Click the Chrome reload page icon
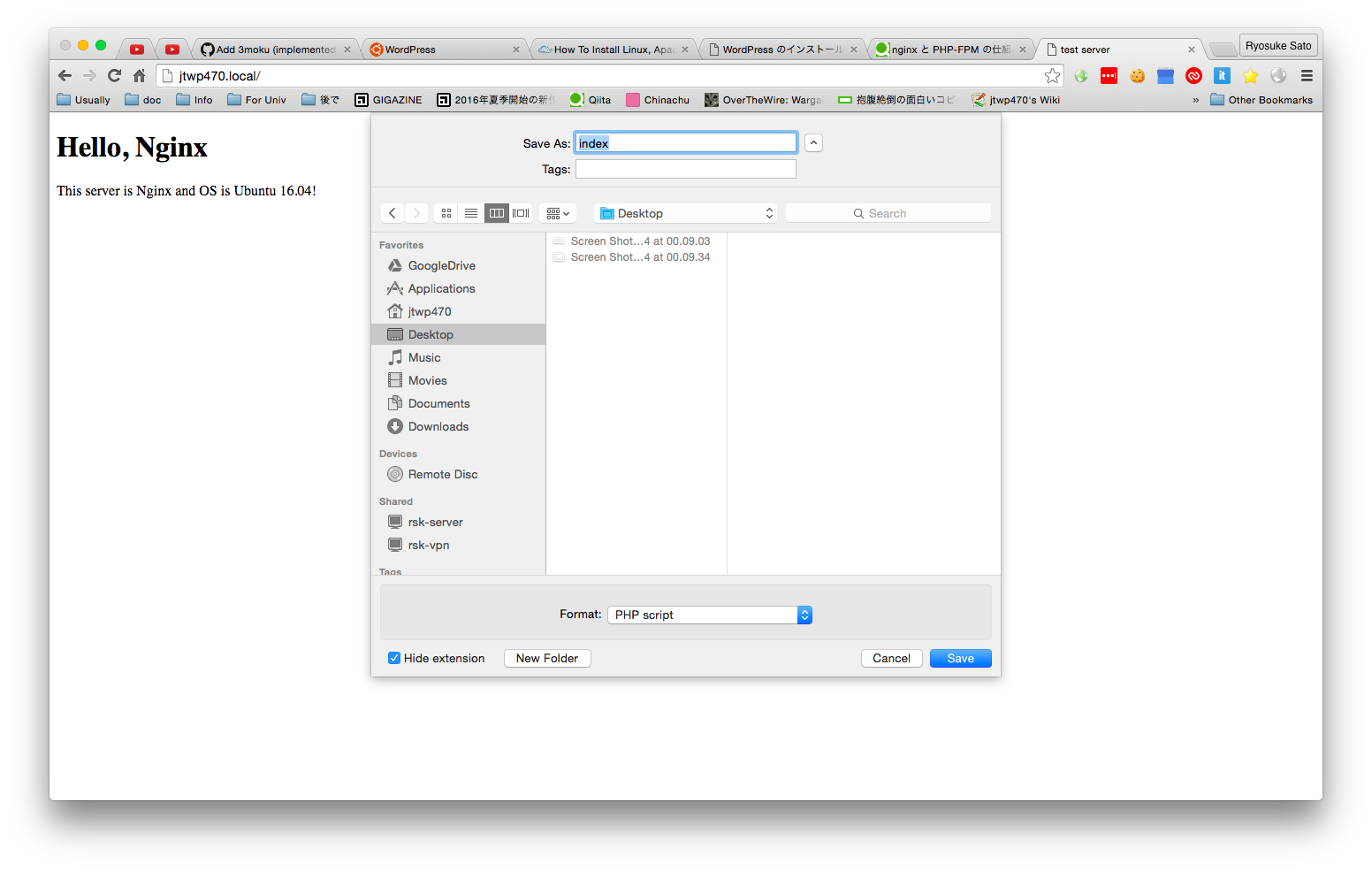 pyautogui.click(x=114, y=76)
